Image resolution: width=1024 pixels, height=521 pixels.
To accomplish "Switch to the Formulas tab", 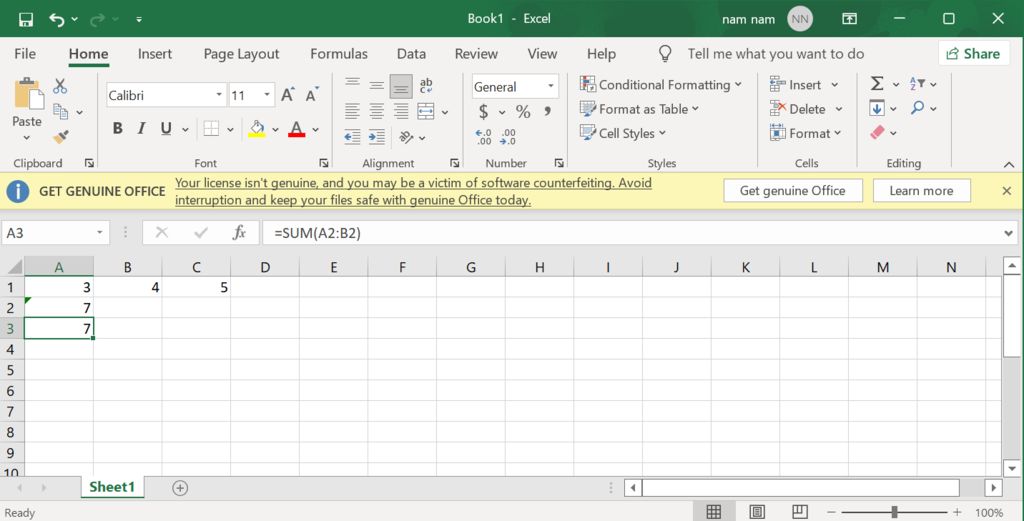I will click(x=338, y=54).
